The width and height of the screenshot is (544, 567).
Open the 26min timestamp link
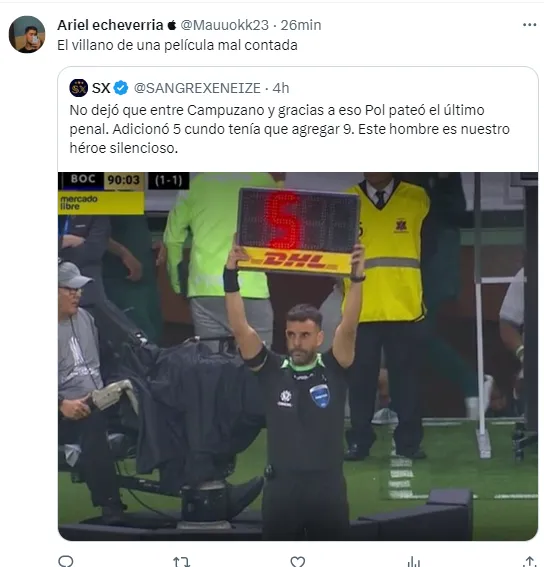(x=301, y=25)
